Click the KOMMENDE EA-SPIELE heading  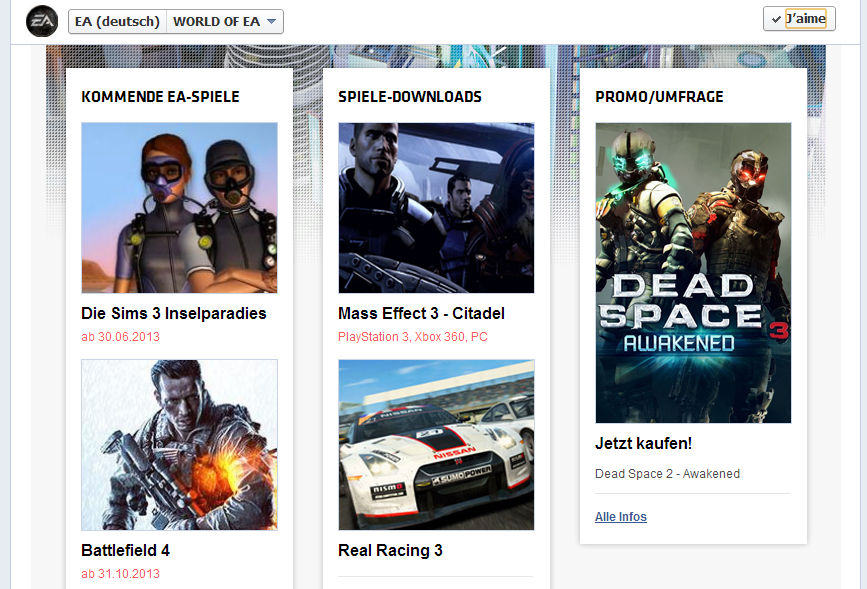[160, 97]
